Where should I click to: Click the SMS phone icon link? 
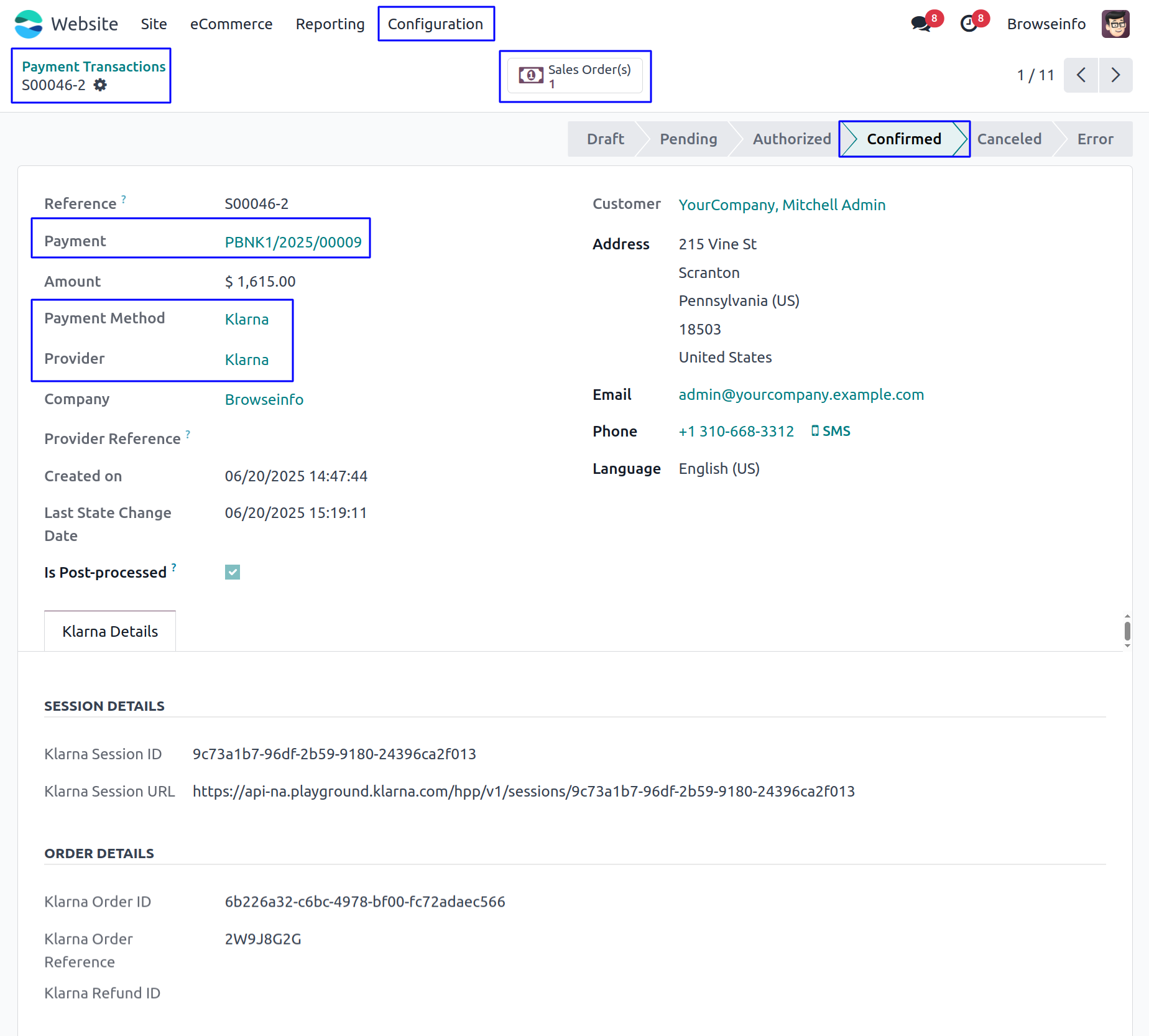click(x=831, y=431)
